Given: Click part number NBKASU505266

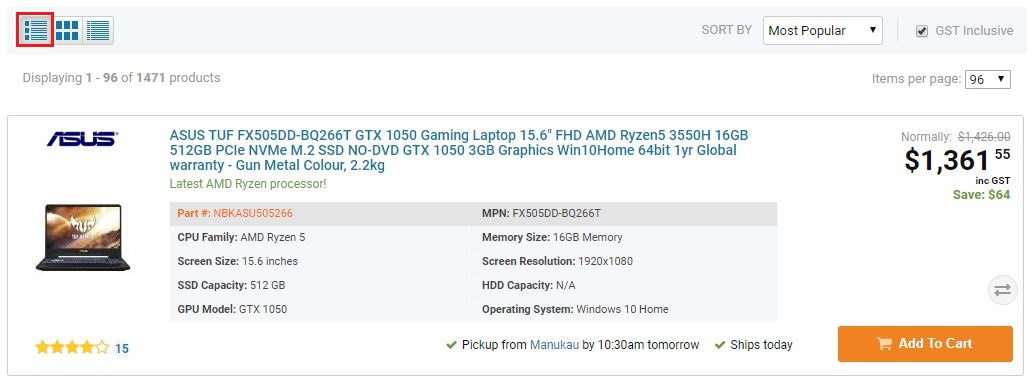Looking at the screenshot, I should (253, 213).
